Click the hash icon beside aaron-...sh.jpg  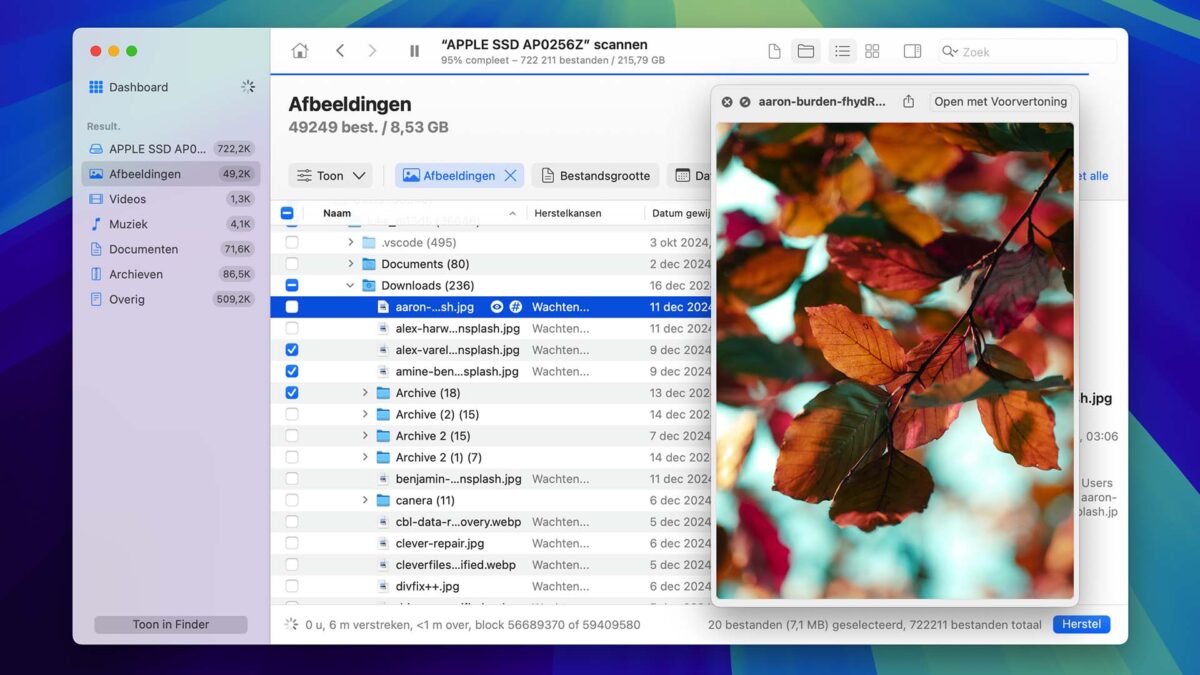pyautogui.click(x=516, y=307)
